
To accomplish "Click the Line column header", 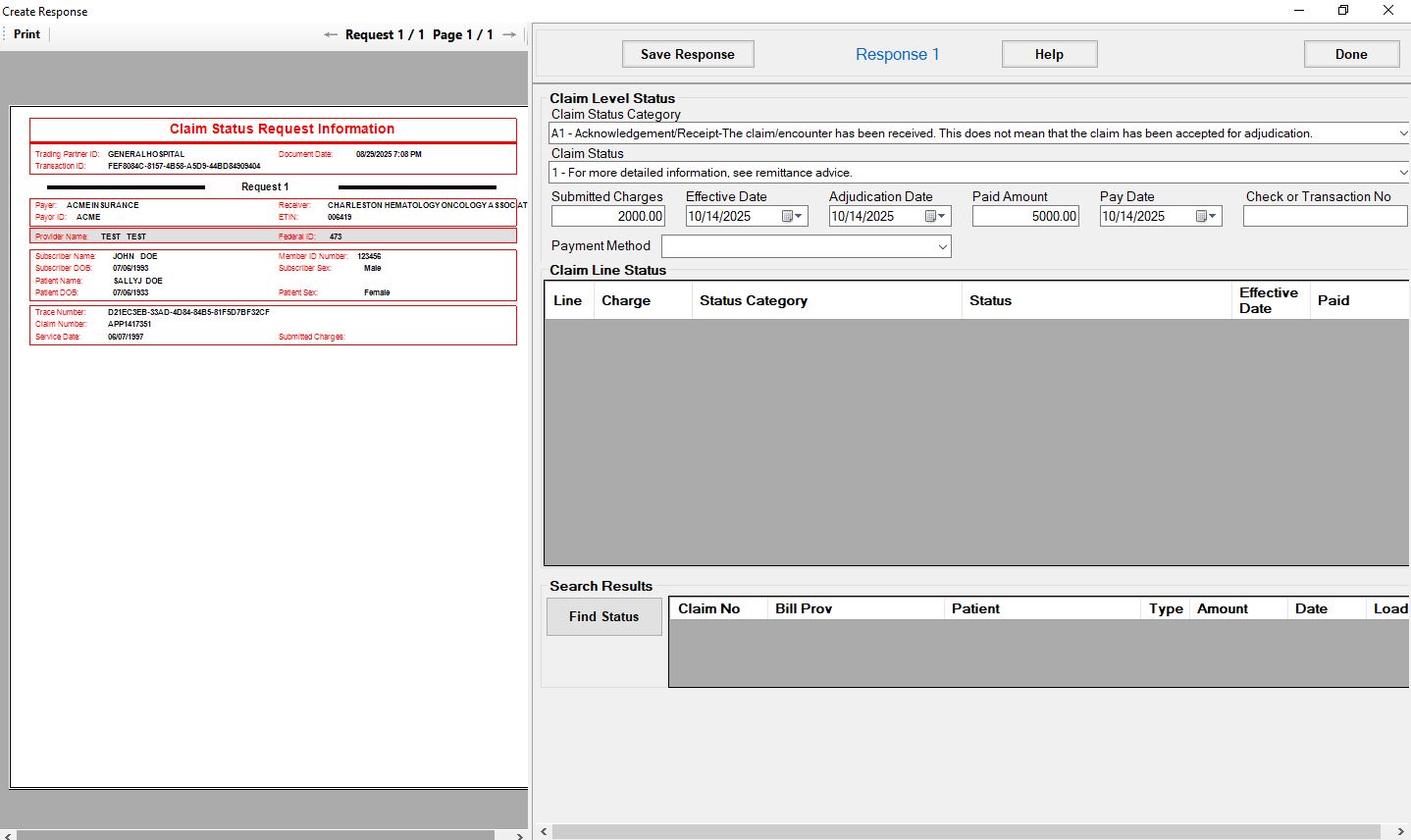I will coord(568,300).
